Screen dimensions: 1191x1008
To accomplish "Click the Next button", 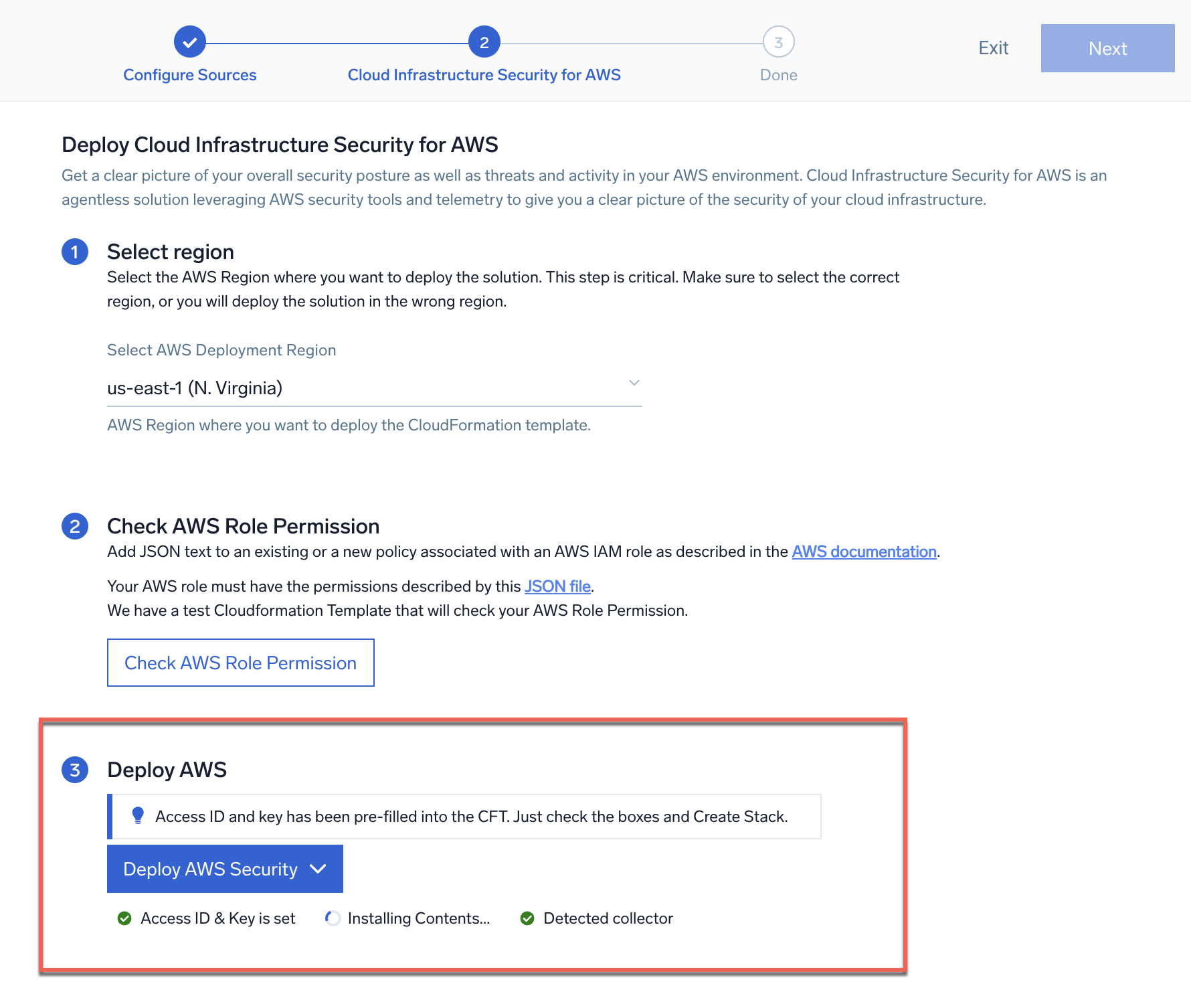I will click(x=1107, y=48).
